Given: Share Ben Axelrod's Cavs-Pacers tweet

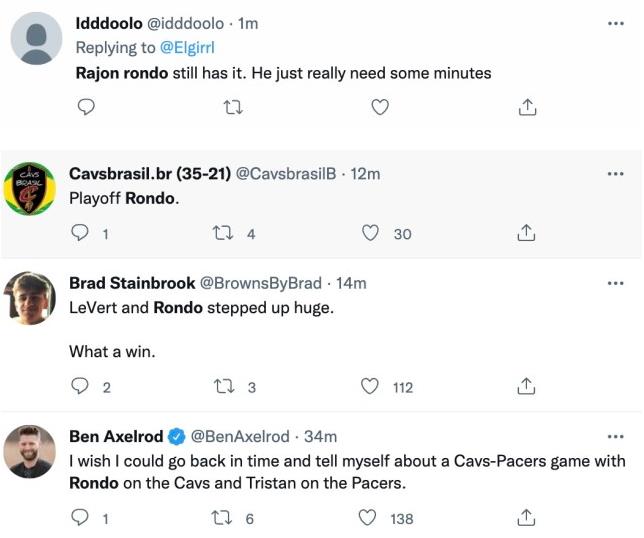Looking at the screenshot, I should coord(523,518).
